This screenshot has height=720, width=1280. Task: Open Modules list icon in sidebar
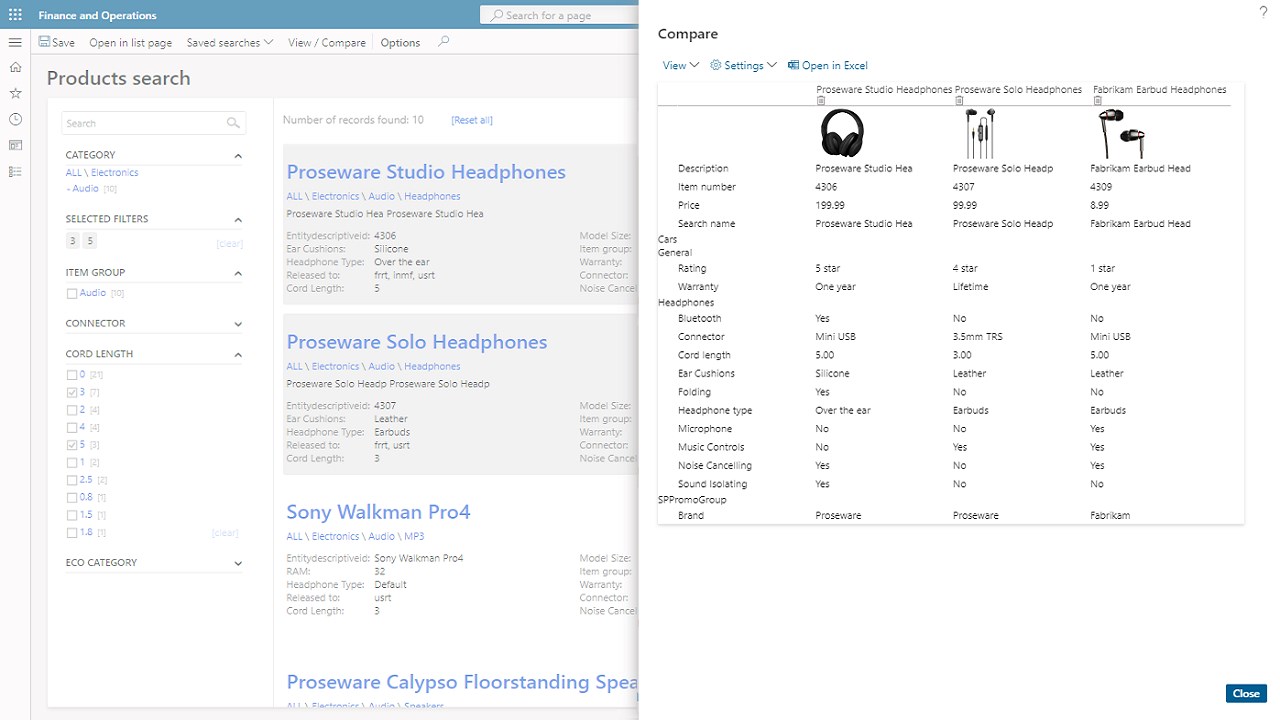click(x=15, y=172)
